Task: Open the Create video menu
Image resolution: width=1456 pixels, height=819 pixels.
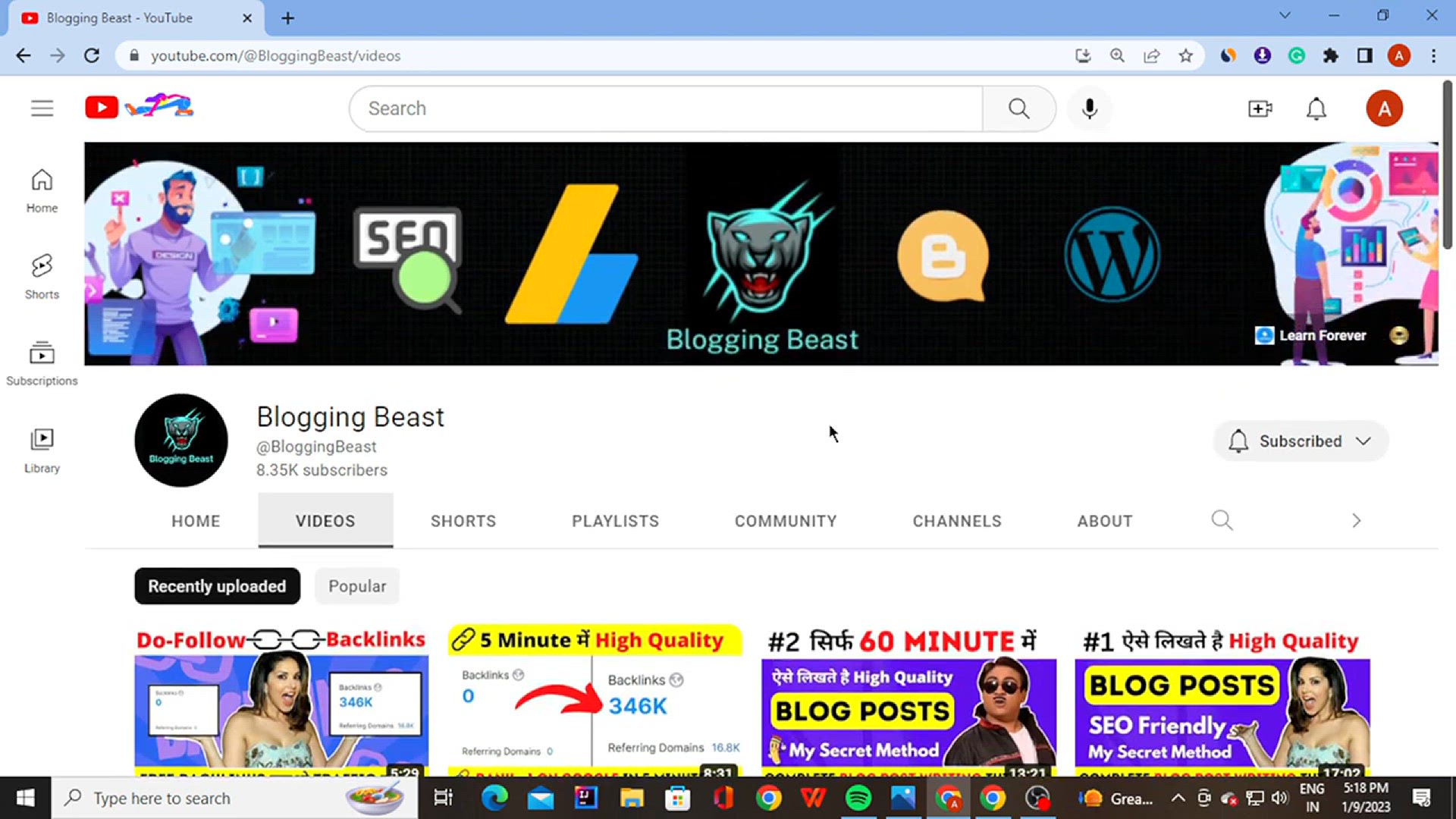Action: click(1260, 108)
